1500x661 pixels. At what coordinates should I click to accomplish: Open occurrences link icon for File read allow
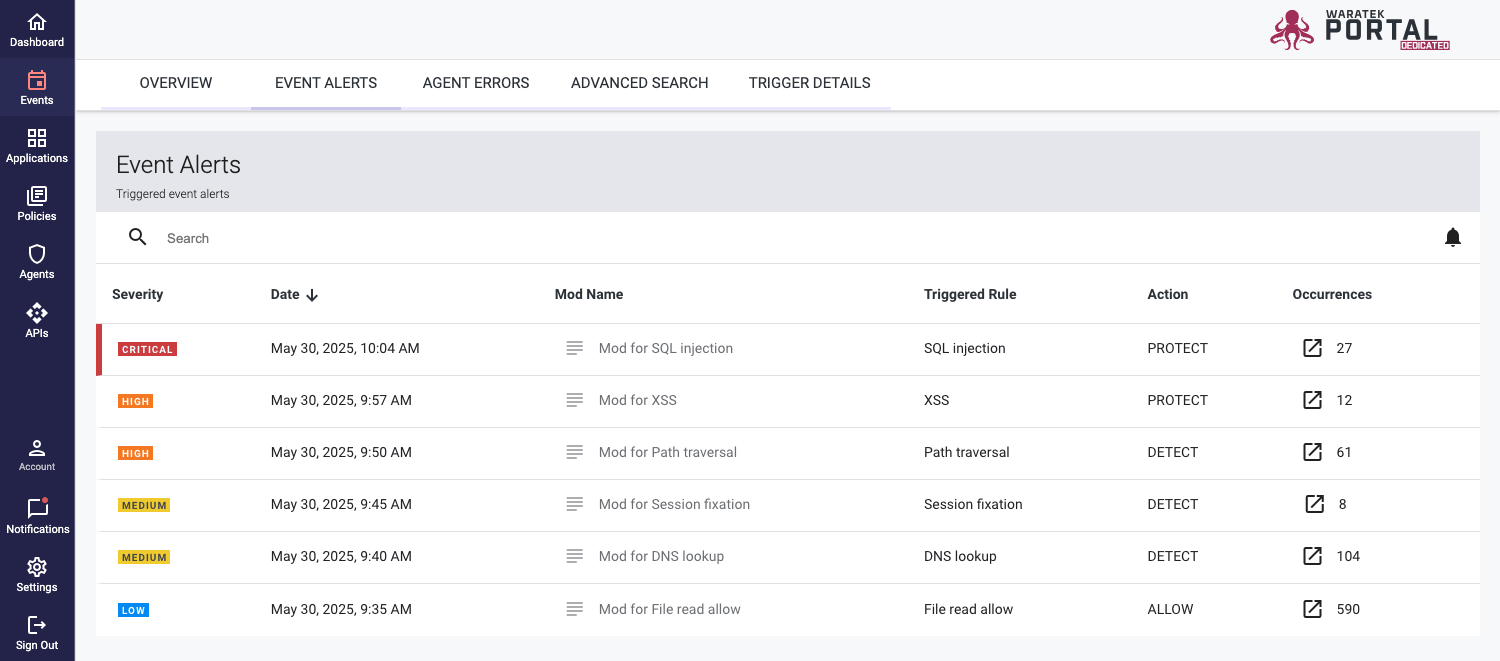[1312, 608]
